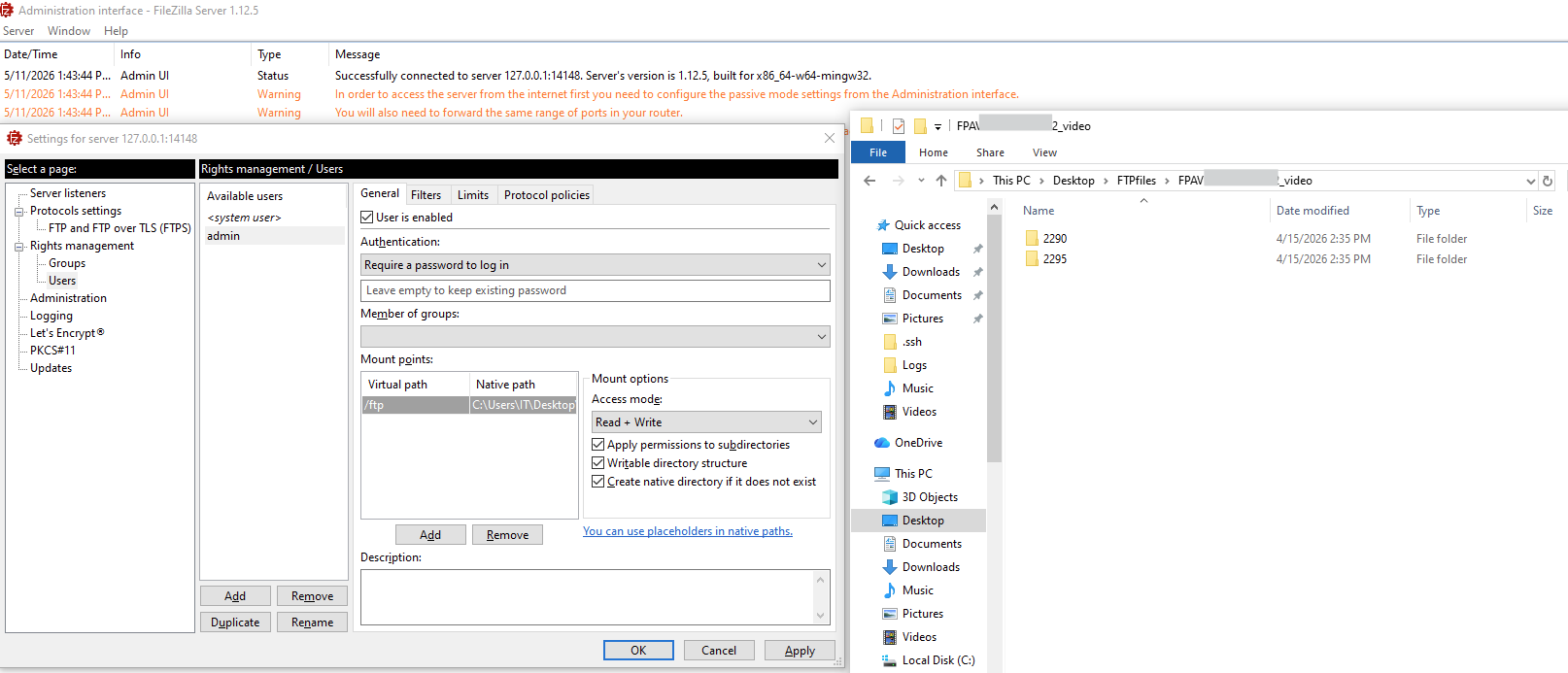
Task: Click Quick access star icon in Explorer sidebar
Action: pos(883,224)
